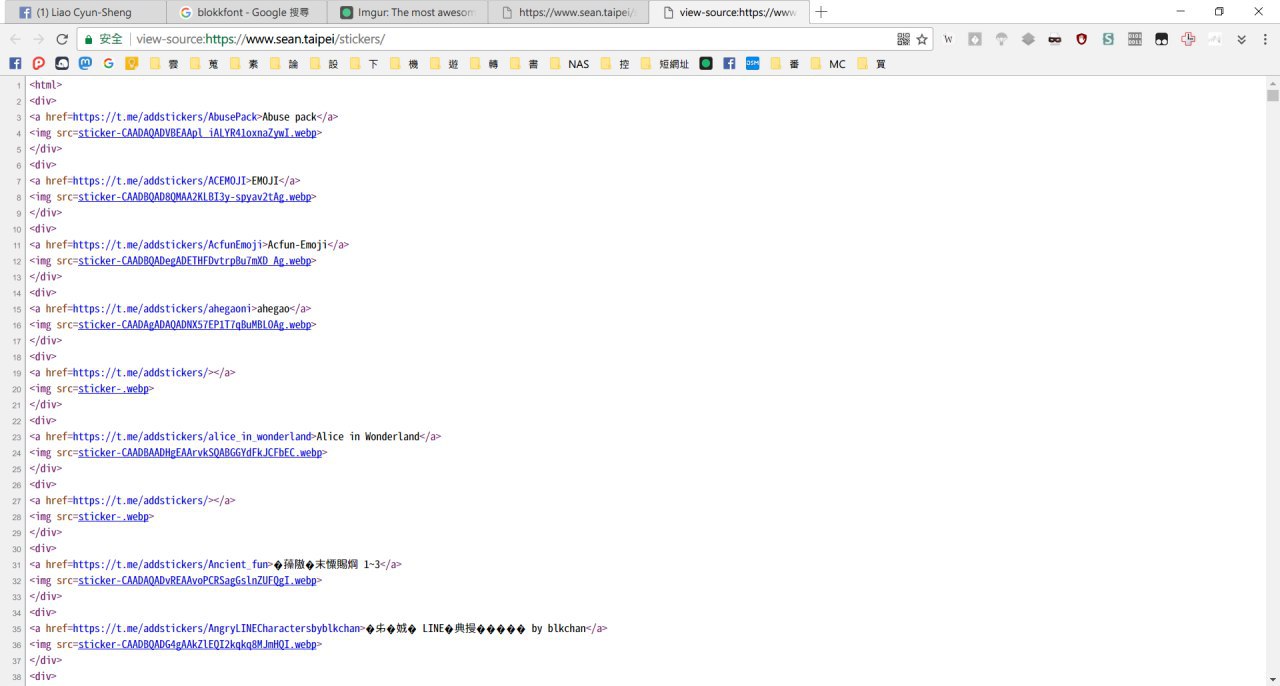Click the address bar URL field

500,39
